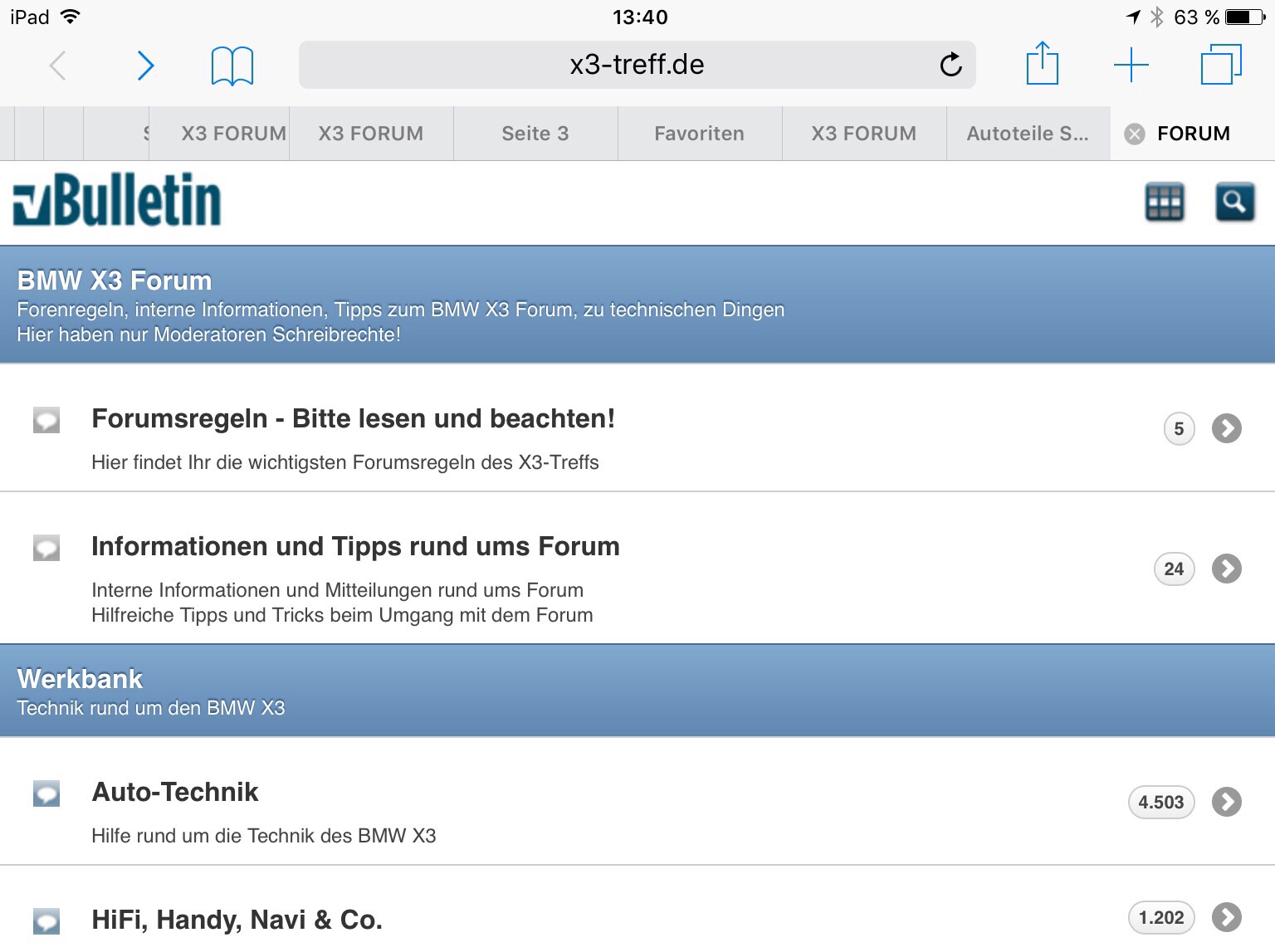
Task: Switch to the Favoriten tab
Action: [x=699, y=134]
